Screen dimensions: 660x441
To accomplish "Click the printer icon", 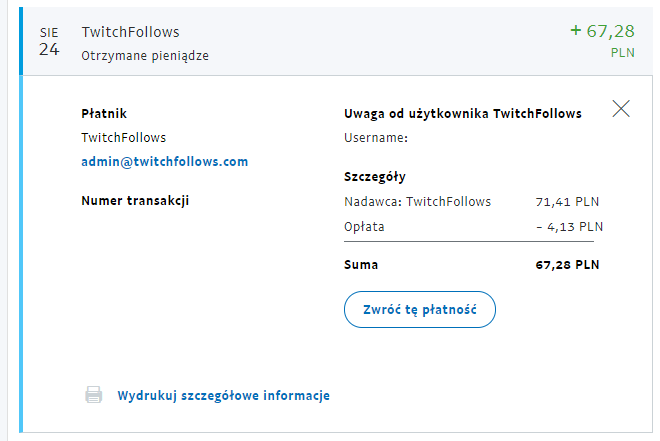I will pyautogui.click(x=94, y=395).
